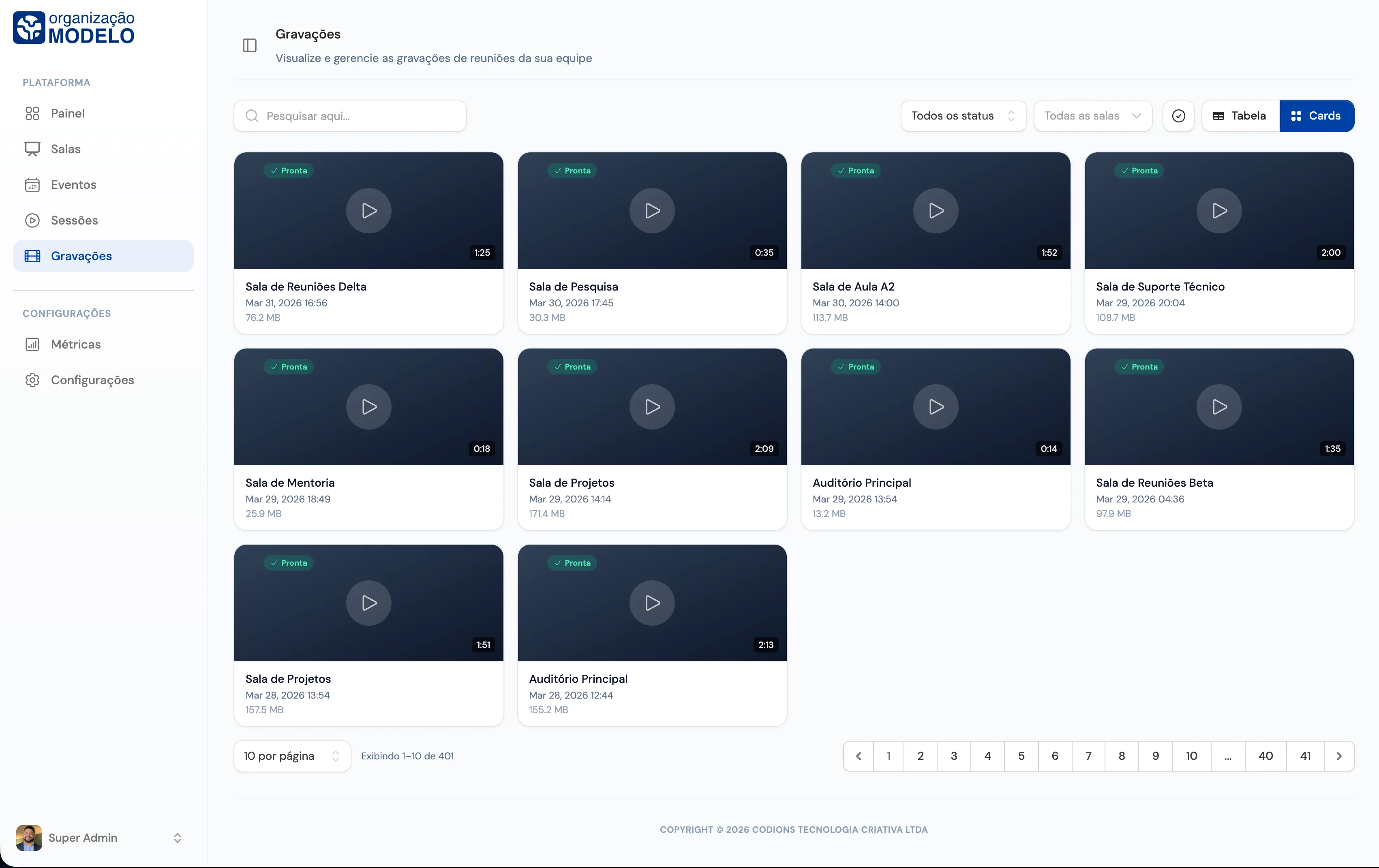Open Configurações gear item
Image resolution: width=1379 pixels, height=868 pixels.
[x=92, y=380]
